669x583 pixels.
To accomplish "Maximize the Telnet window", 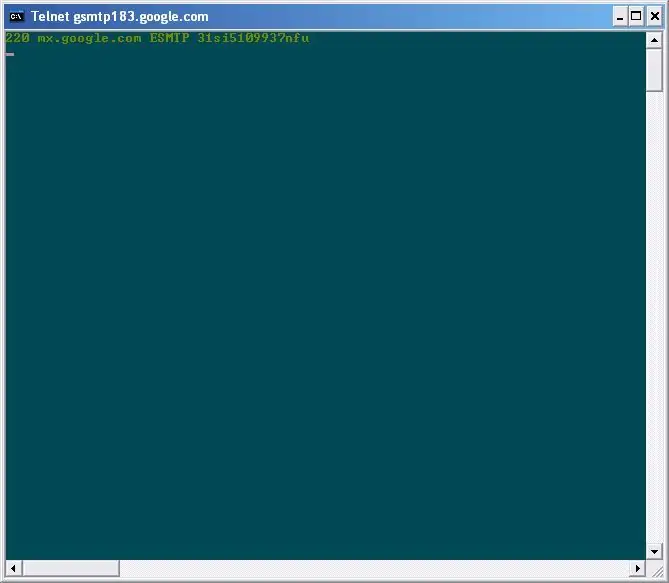I will coord(636,17).
